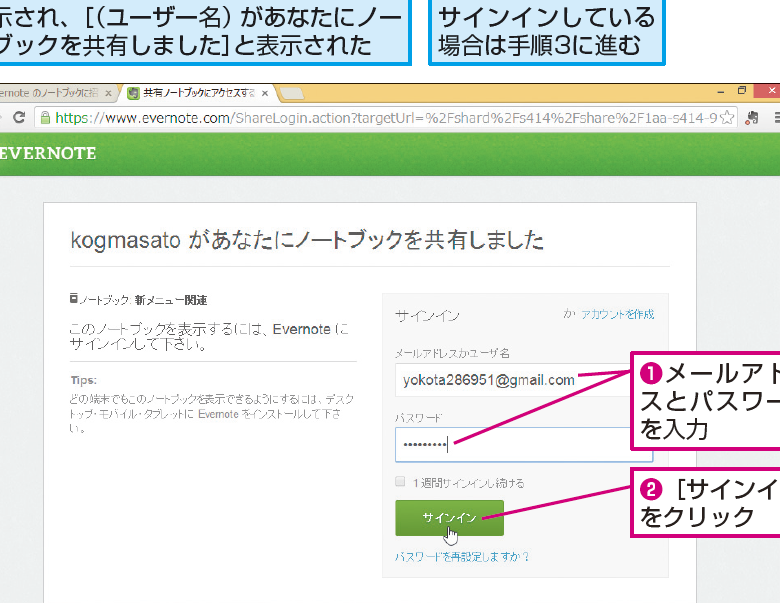Click the evernote.com URL address bar
Viewport: 780px width, 603px height.
pyautogui.click(x=386, y=118)
